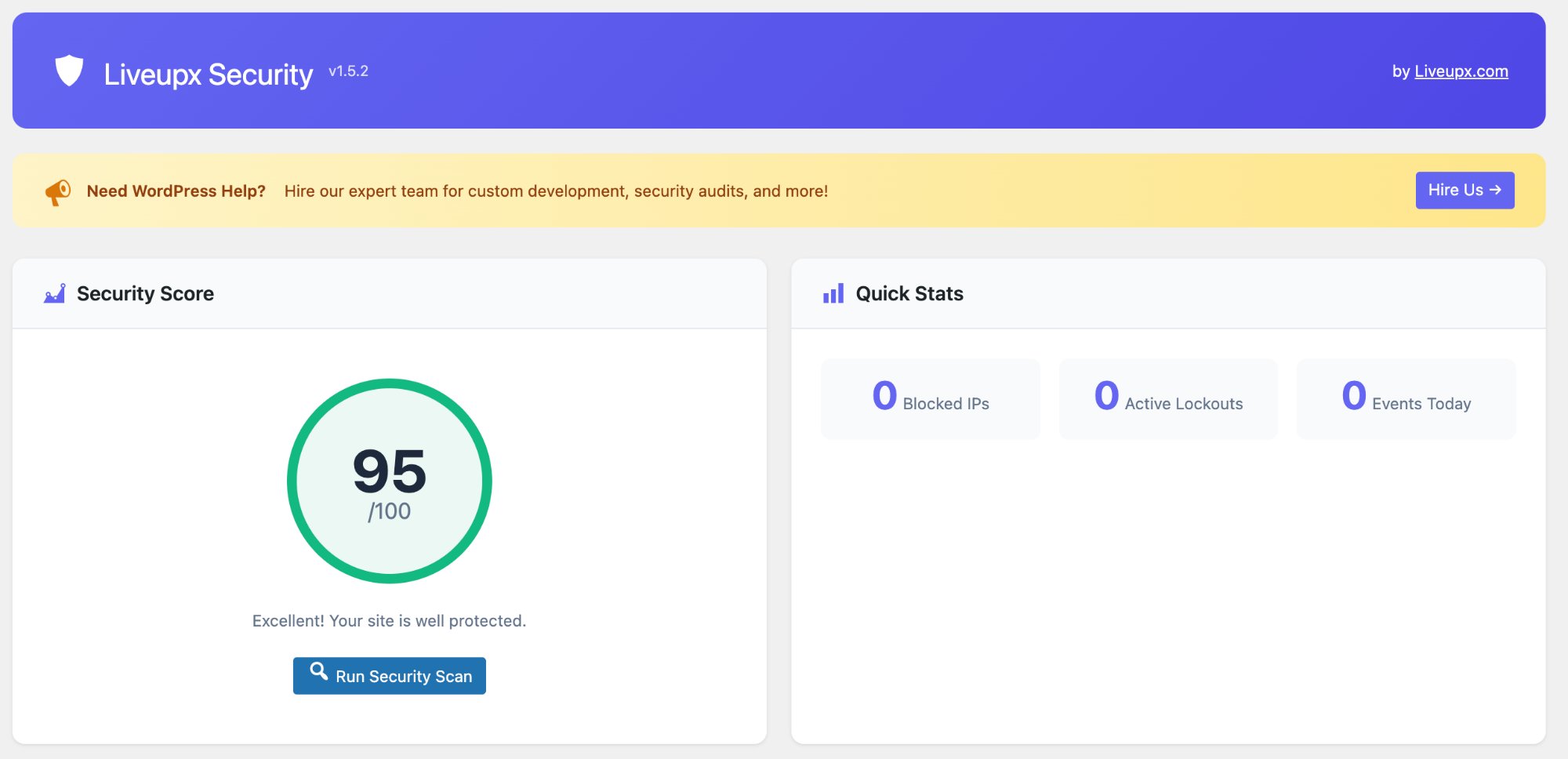Click the Hire Us button

[x=1465, y=191]
